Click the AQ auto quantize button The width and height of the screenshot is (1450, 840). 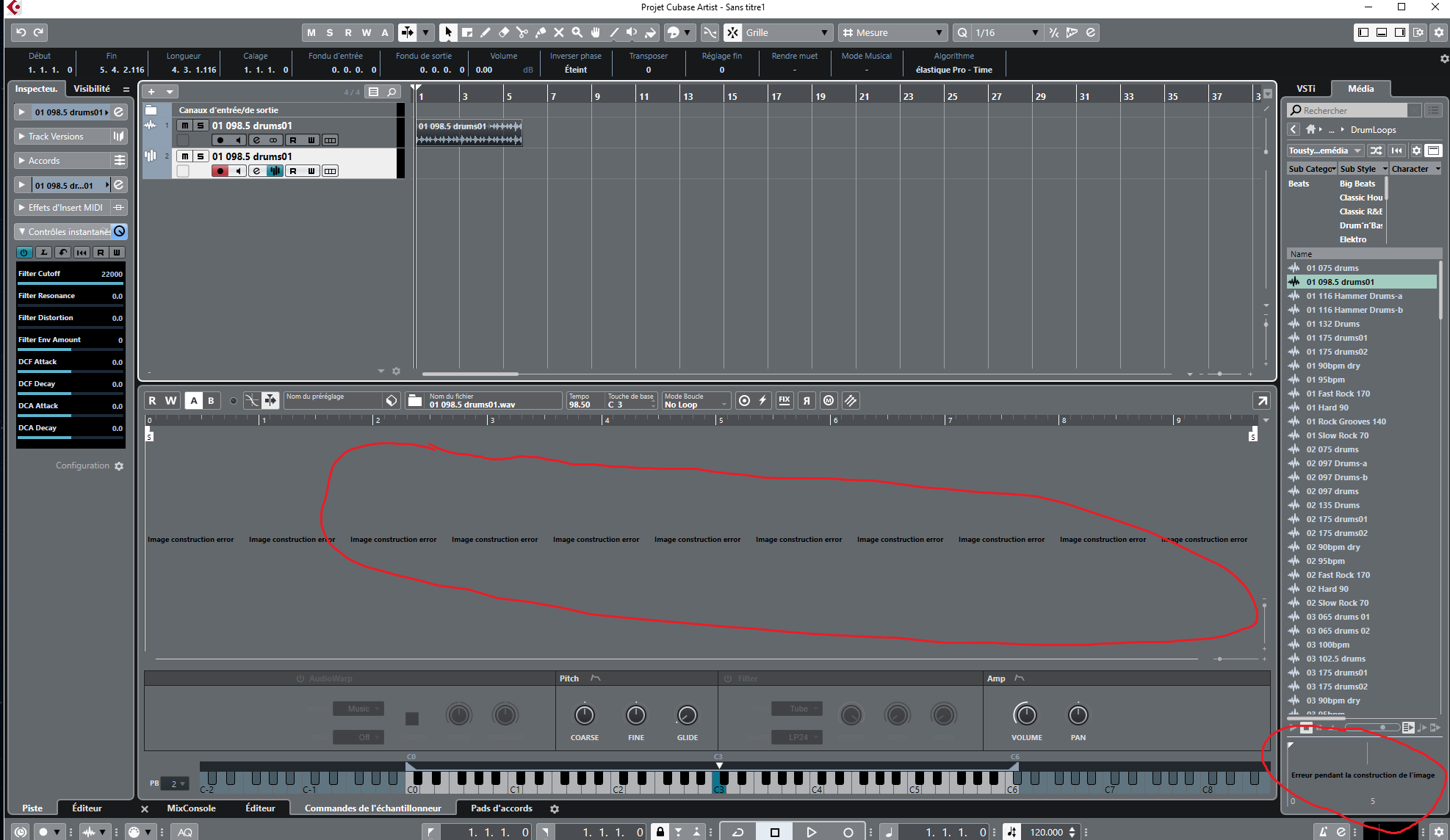pyautogui.click(x=185, y=832)
